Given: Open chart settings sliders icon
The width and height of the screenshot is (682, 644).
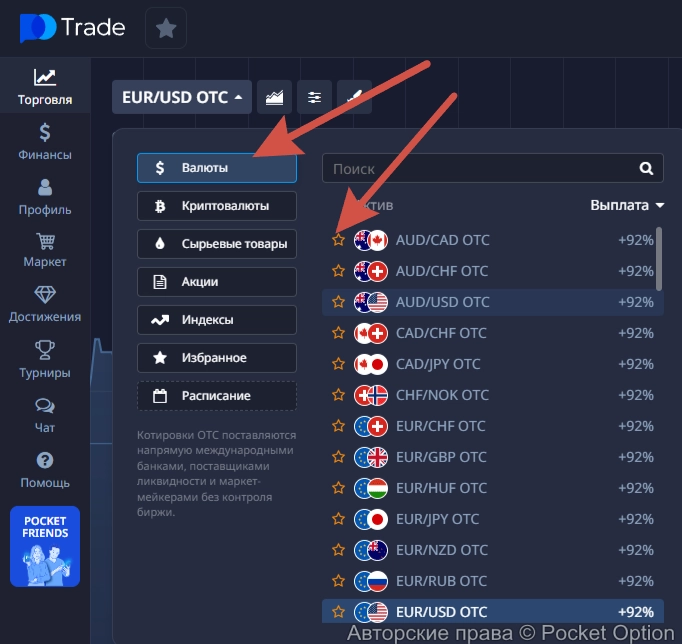Looking at the screenshot, I should pos(315,97).
